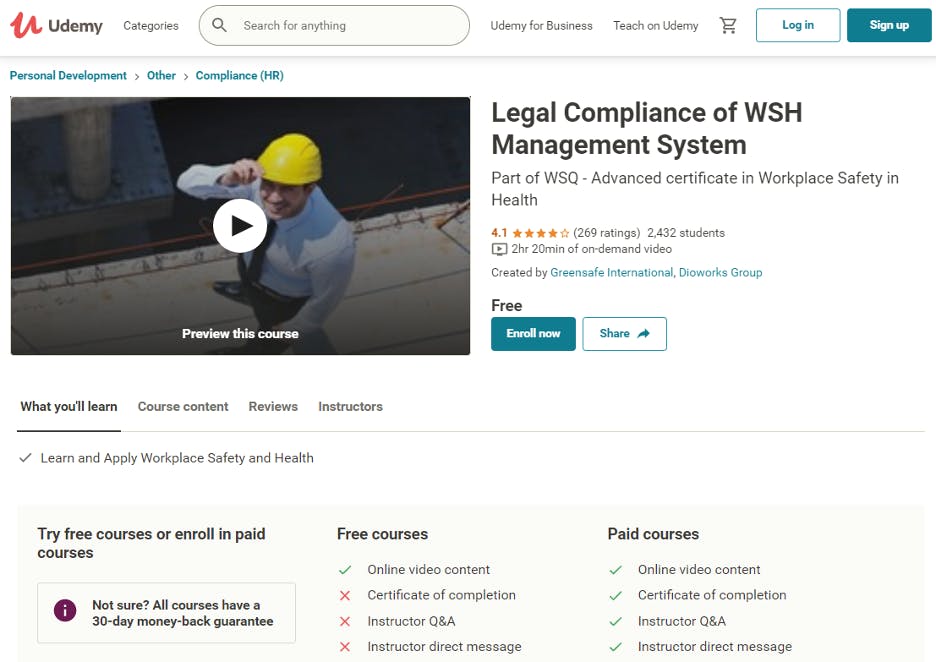Open the Reviews tab
This screenshot has width=936, height=662.
tap(272, 406)
